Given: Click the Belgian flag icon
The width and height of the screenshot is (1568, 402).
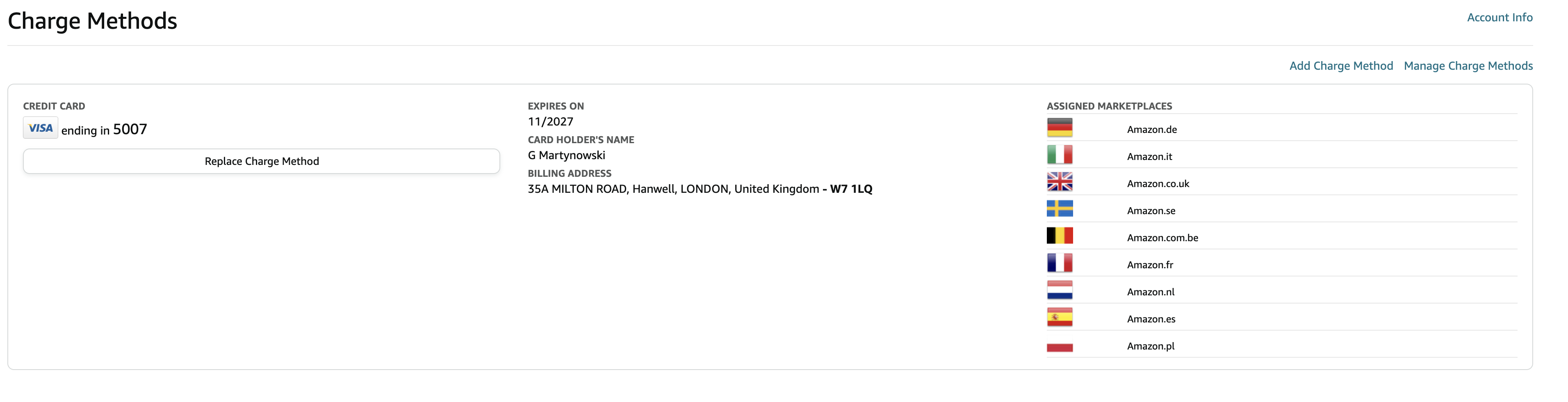Looking at the screenshot, I should click(1059, 236).
